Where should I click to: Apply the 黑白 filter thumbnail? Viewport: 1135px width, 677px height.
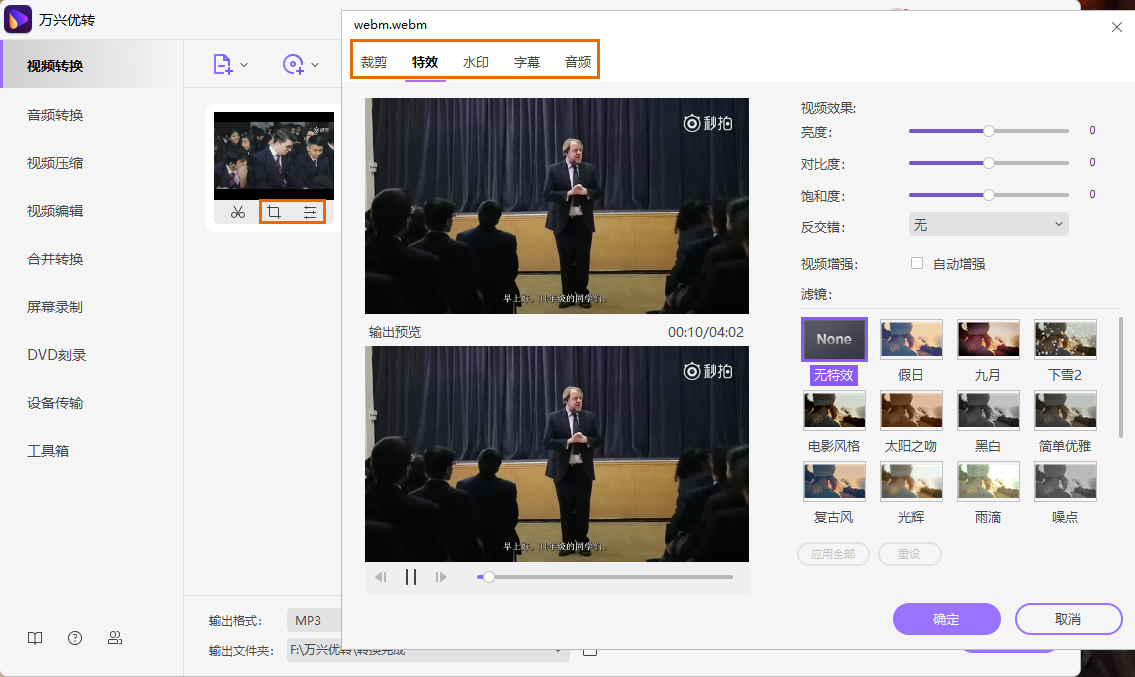(x=988, y=410)
